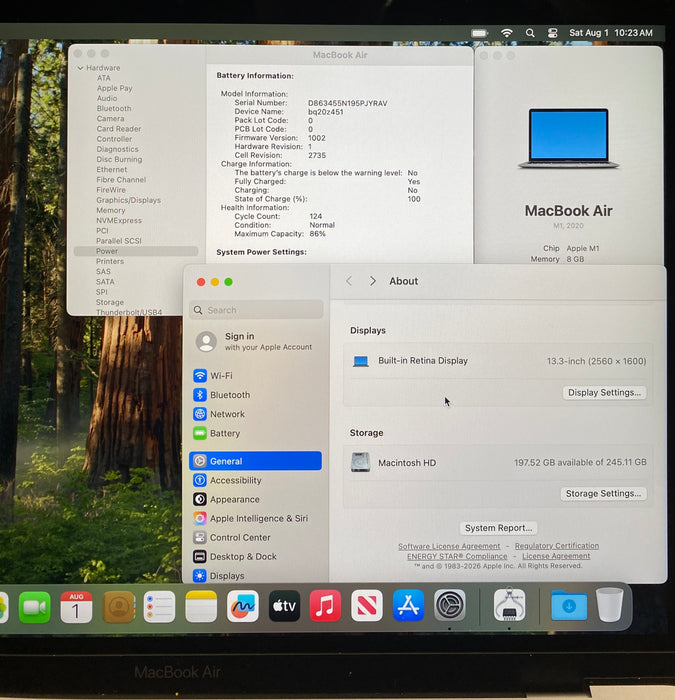Viewport: 675px width, 700px height.
Task: Open Network in the Settings sidebar
Action: pos(256,414)
